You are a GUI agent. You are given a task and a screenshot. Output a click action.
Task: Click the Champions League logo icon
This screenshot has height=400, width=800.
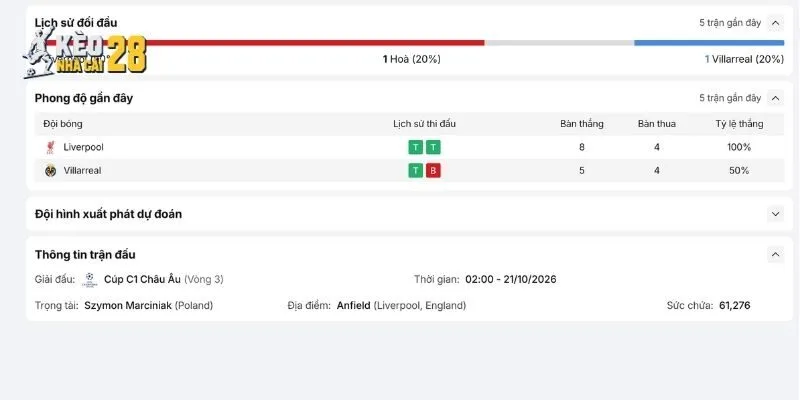click(89, 279)
